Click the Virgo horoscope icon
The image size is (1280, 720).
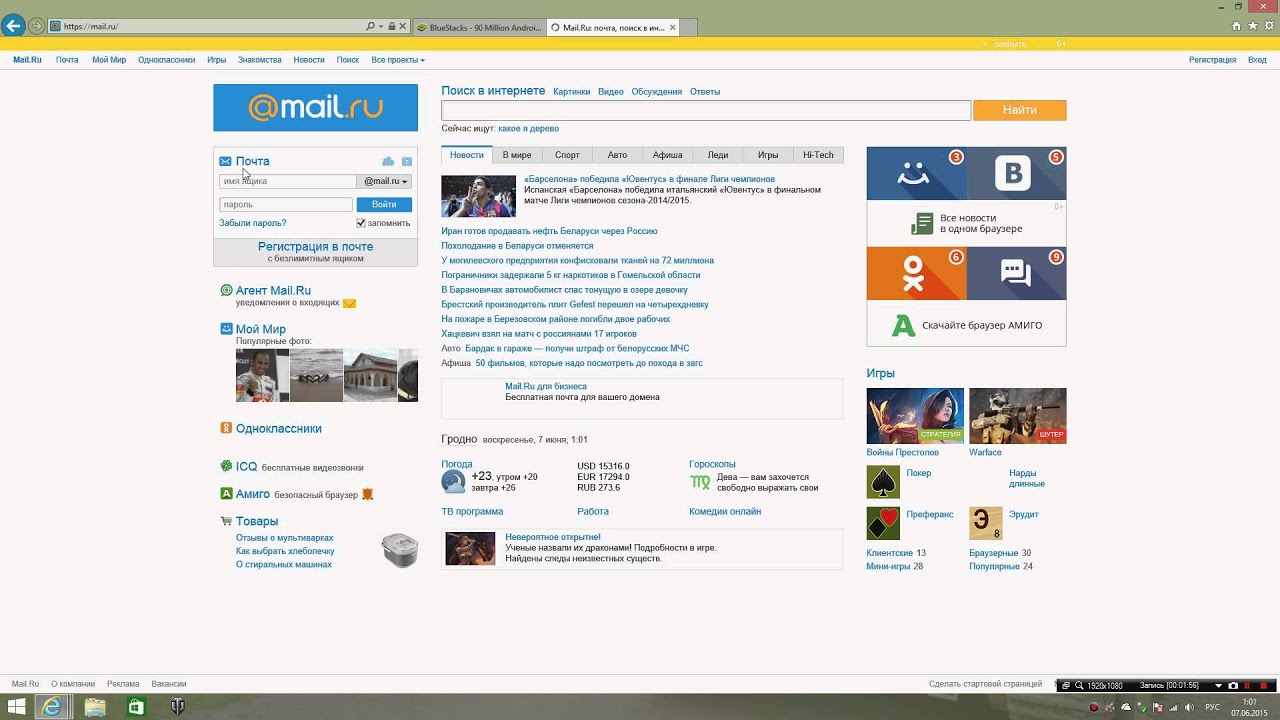tap(700, 482)
